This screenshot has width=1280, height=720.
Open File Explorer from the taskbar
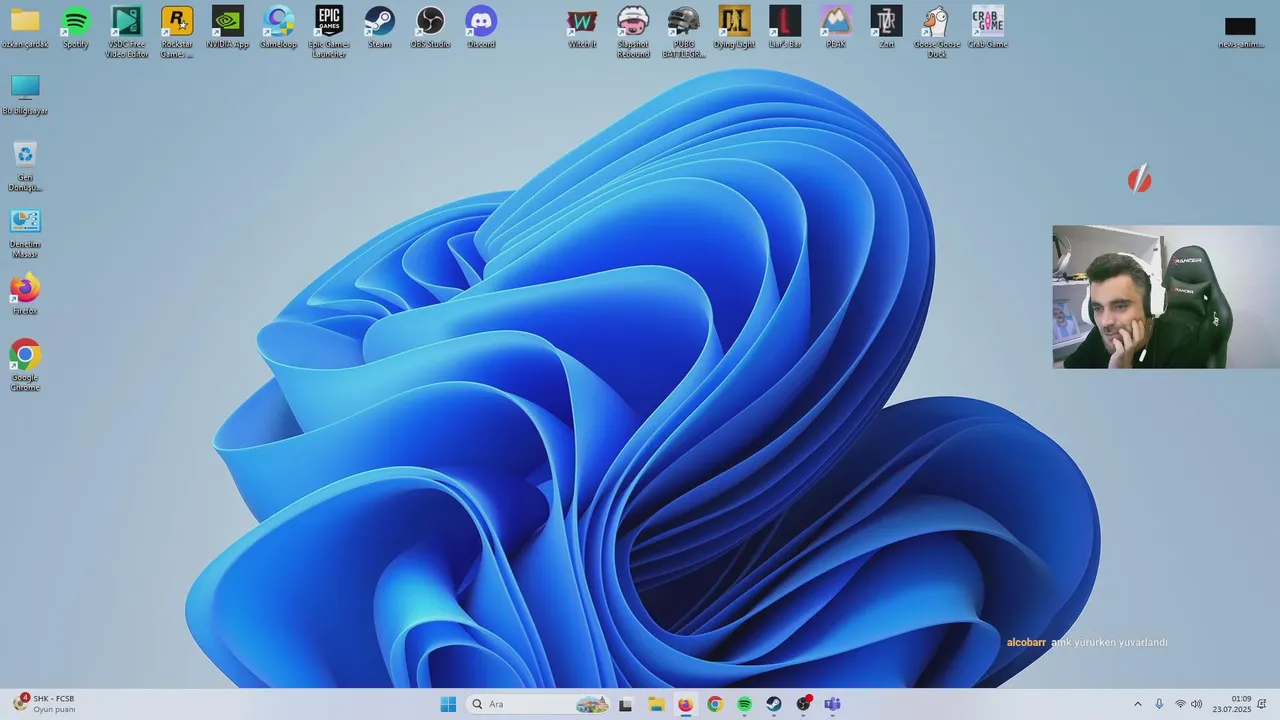[x=656, y=704]
